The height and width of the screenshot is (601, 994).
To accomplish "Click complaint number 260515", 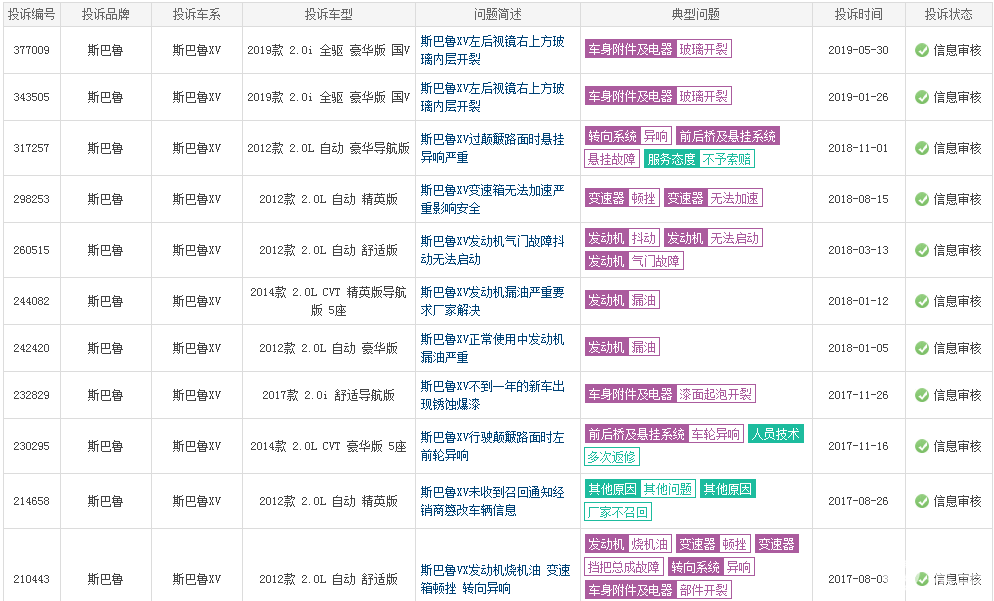I will point(32,250).
